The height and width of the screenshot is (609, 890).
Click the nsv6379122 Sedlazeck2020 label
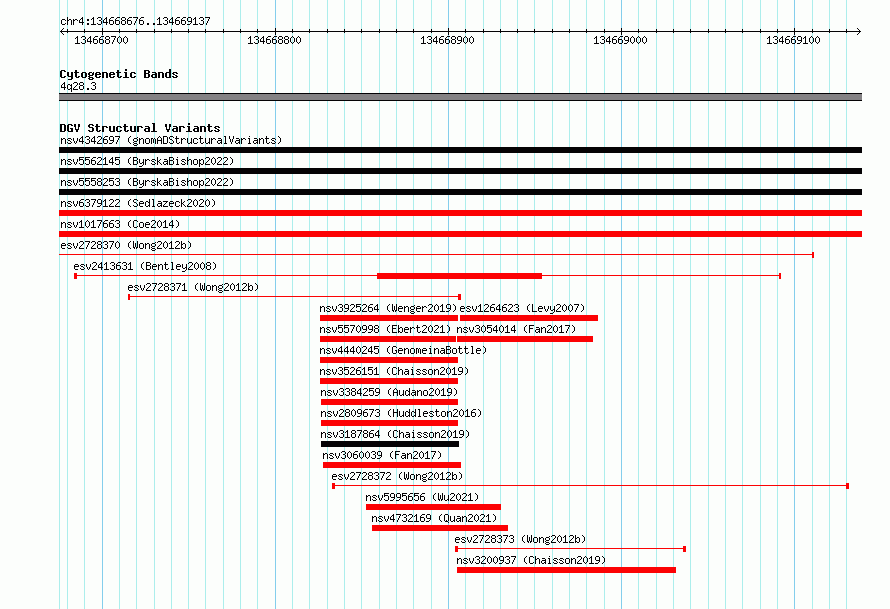pos(138,203)
